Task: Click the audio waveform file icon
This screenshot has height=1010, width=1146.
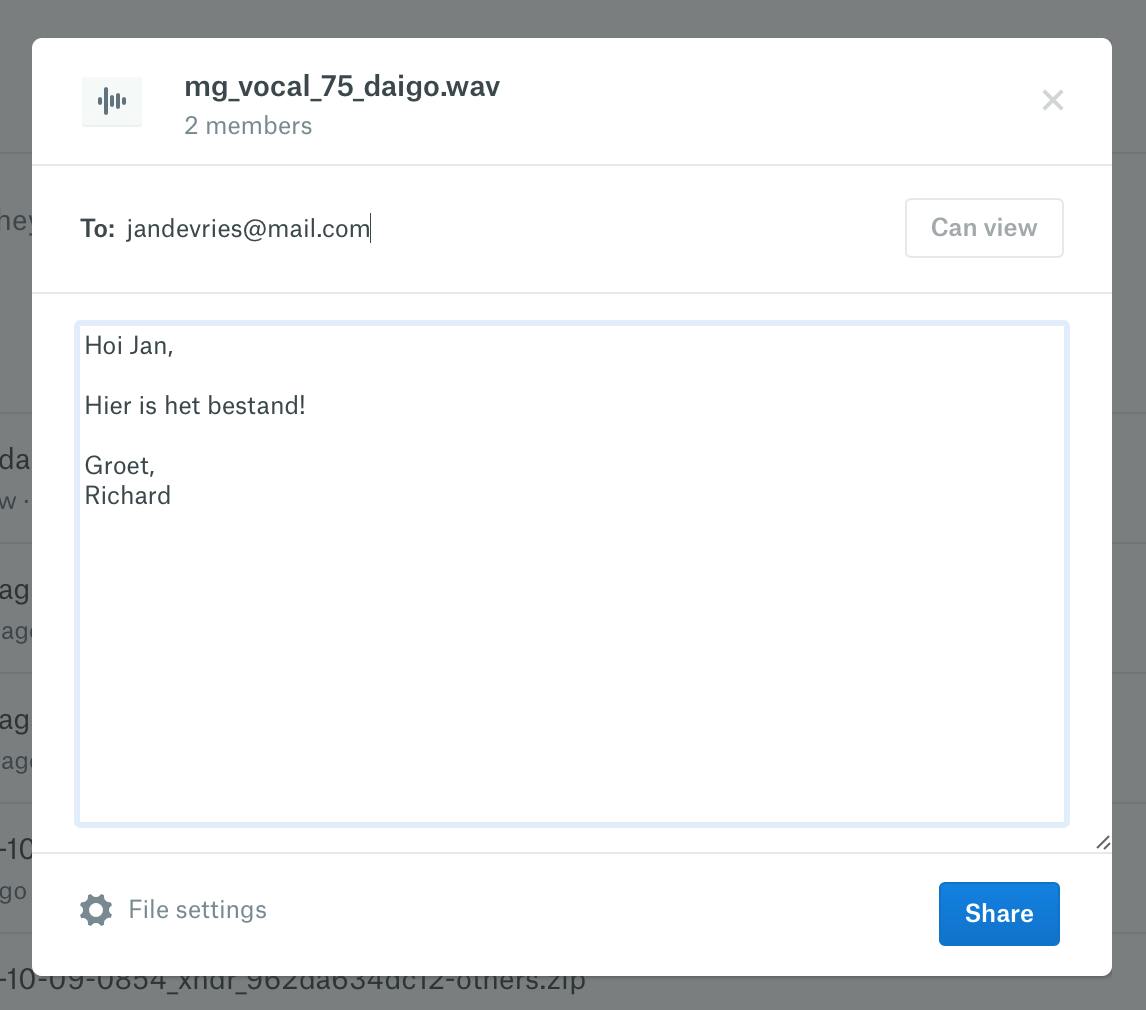Action: (112, 101)
